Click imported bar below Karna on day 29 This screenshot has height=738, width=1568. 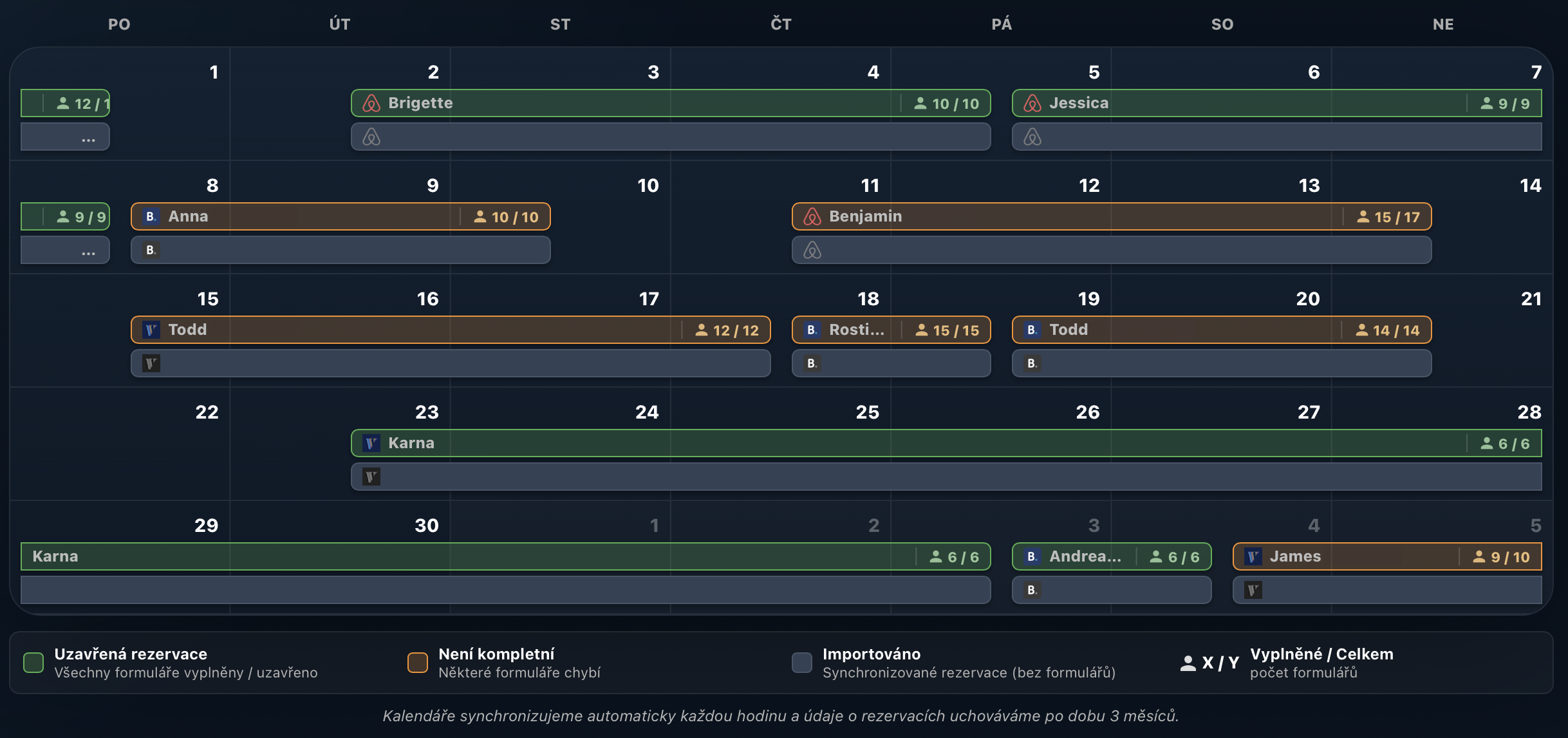[x=505, y=590]
